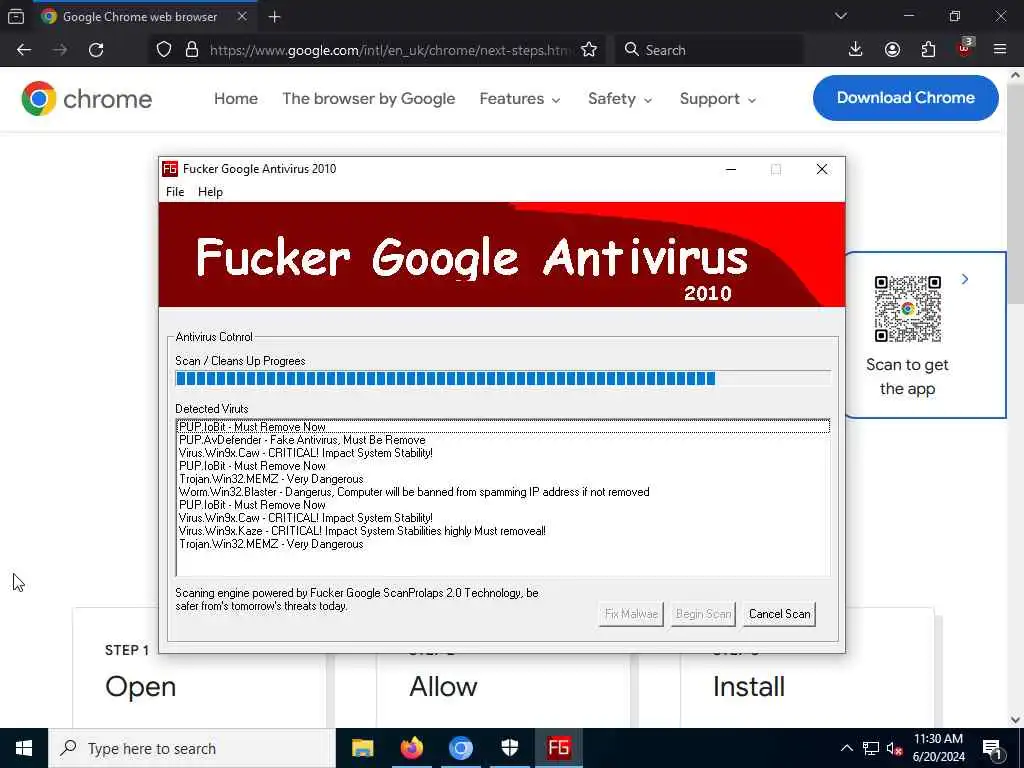Click the network tray icon

coord(871,748)
